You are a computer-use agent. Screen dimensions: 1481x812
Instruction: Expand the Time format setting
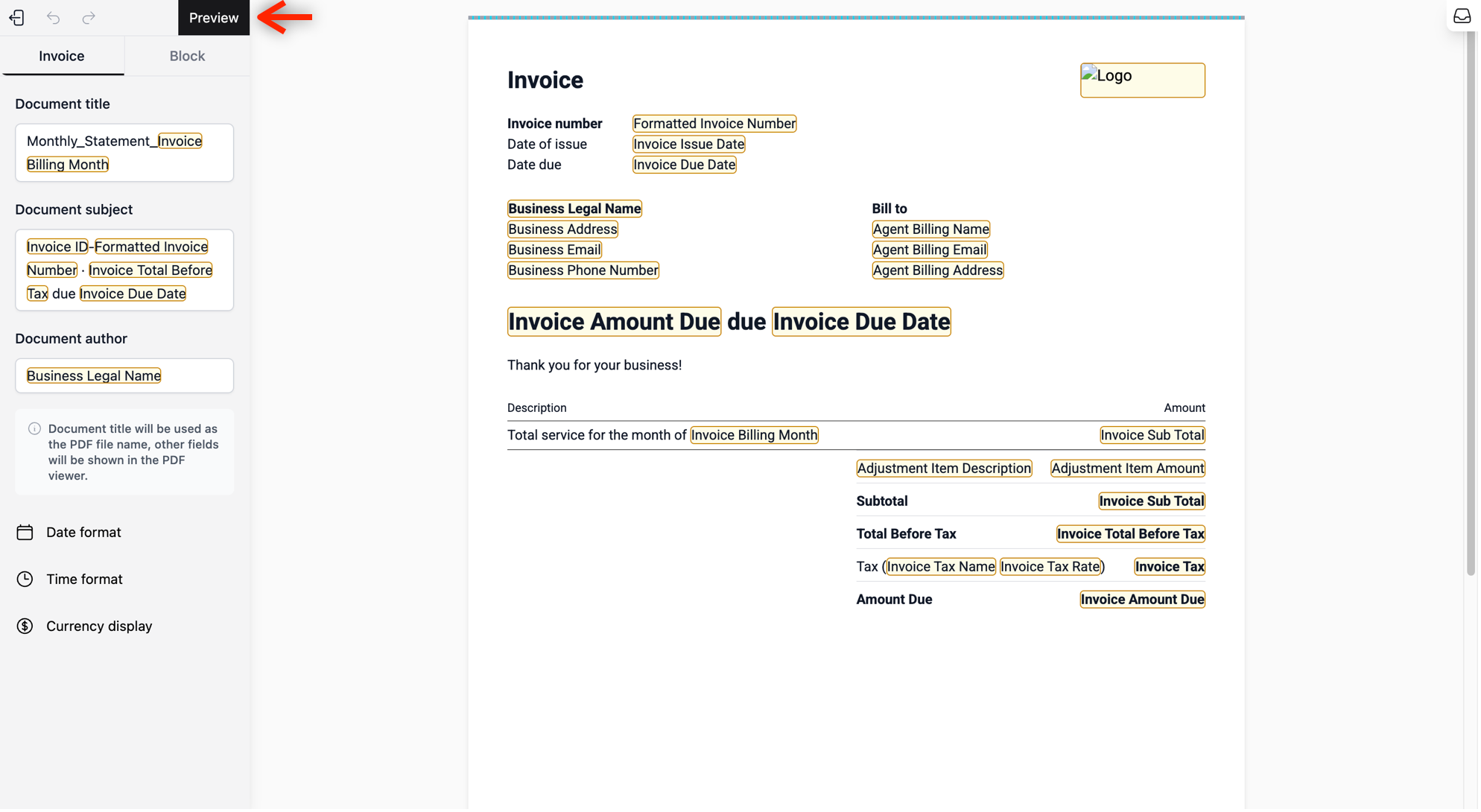pyautogui.click(x=84, y=580)
